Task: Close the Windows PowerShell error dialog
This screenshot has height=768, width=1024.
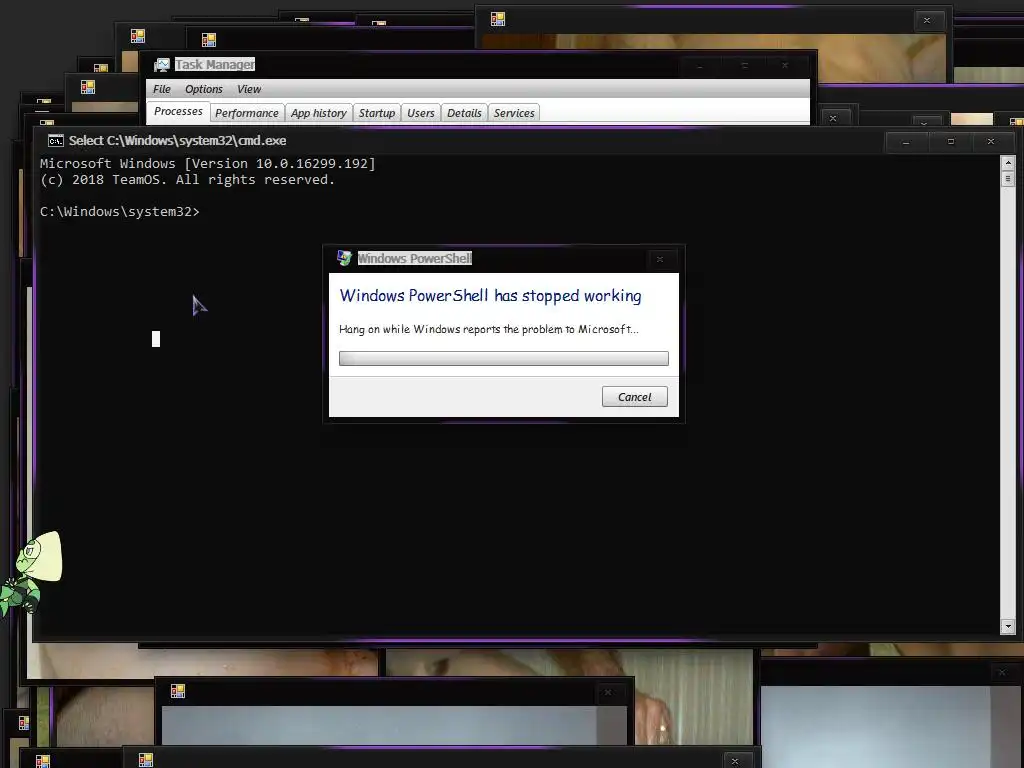Action: pyautogui.click(x=660, y=259)
